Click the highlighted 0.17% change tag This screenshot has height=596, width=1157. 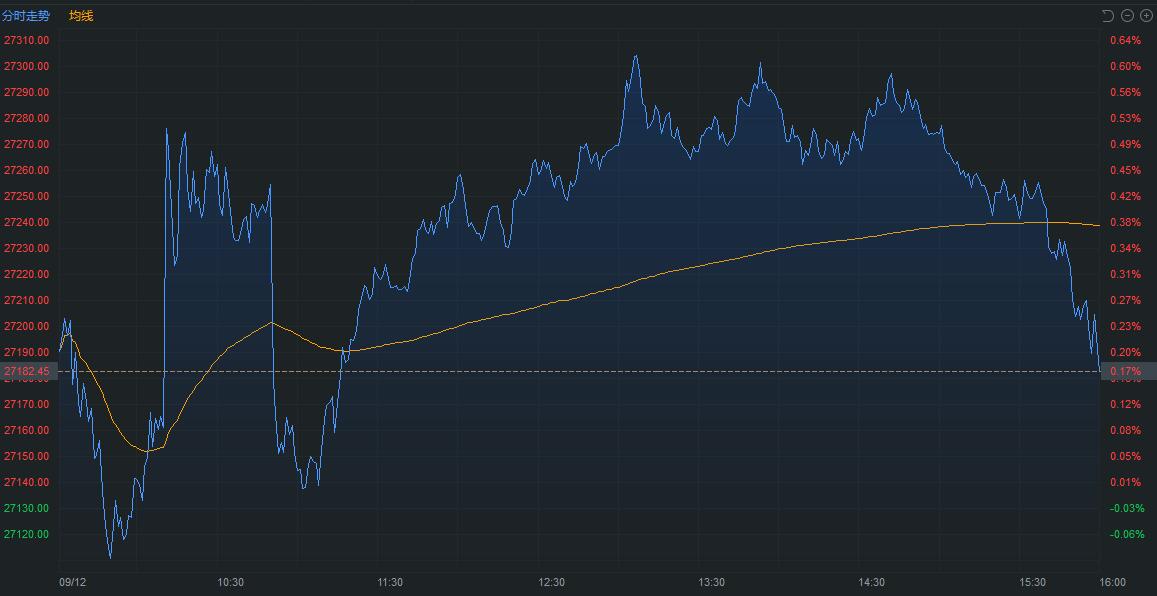tap(1128, 372)
